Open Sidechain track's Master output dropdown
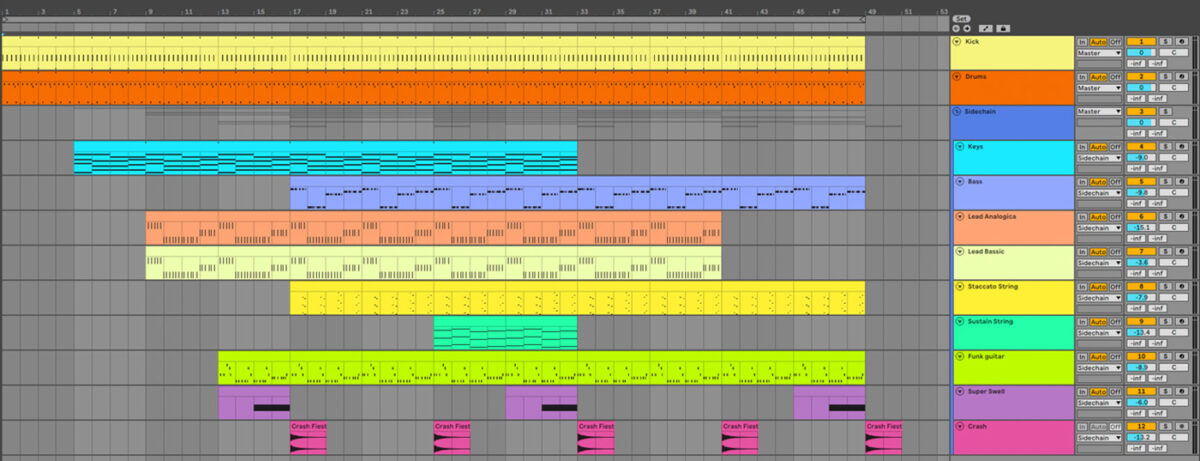The height and width of the screenshot is (461, 1200). click(1099, 112)
